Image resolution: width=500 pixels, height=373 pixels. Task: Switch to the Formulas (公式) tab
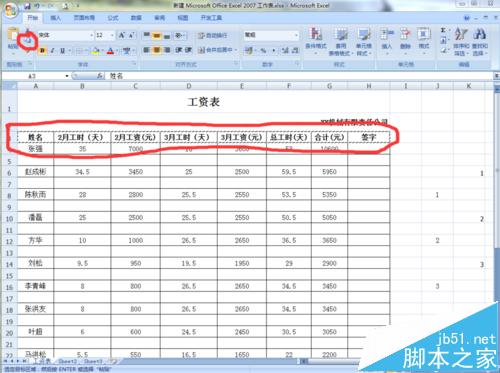pyautogui.click(x=113, y=18)
